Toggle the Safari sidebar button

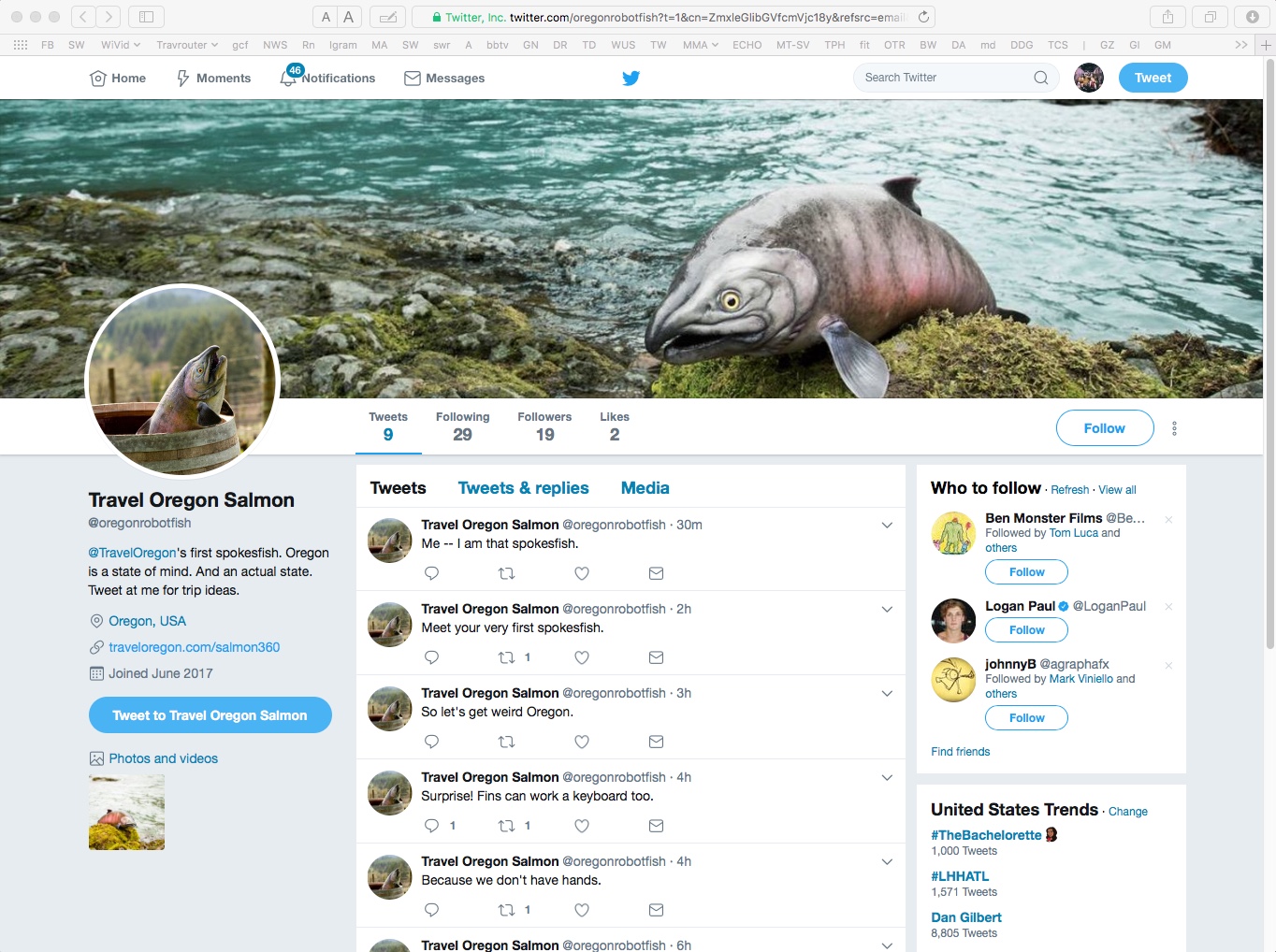(x=146, y=17)
